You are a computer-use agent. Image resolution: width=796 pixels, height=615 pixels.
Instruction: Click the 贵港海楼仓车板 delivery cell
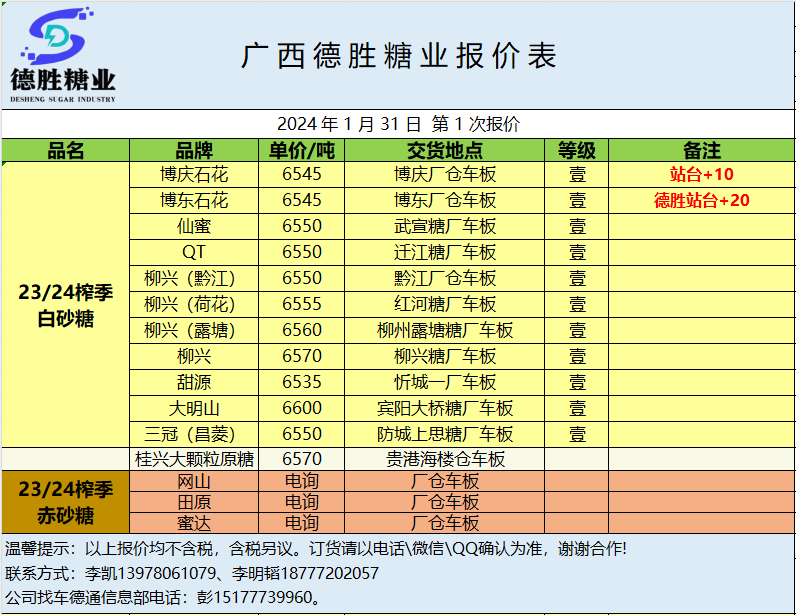coord(445,459)
